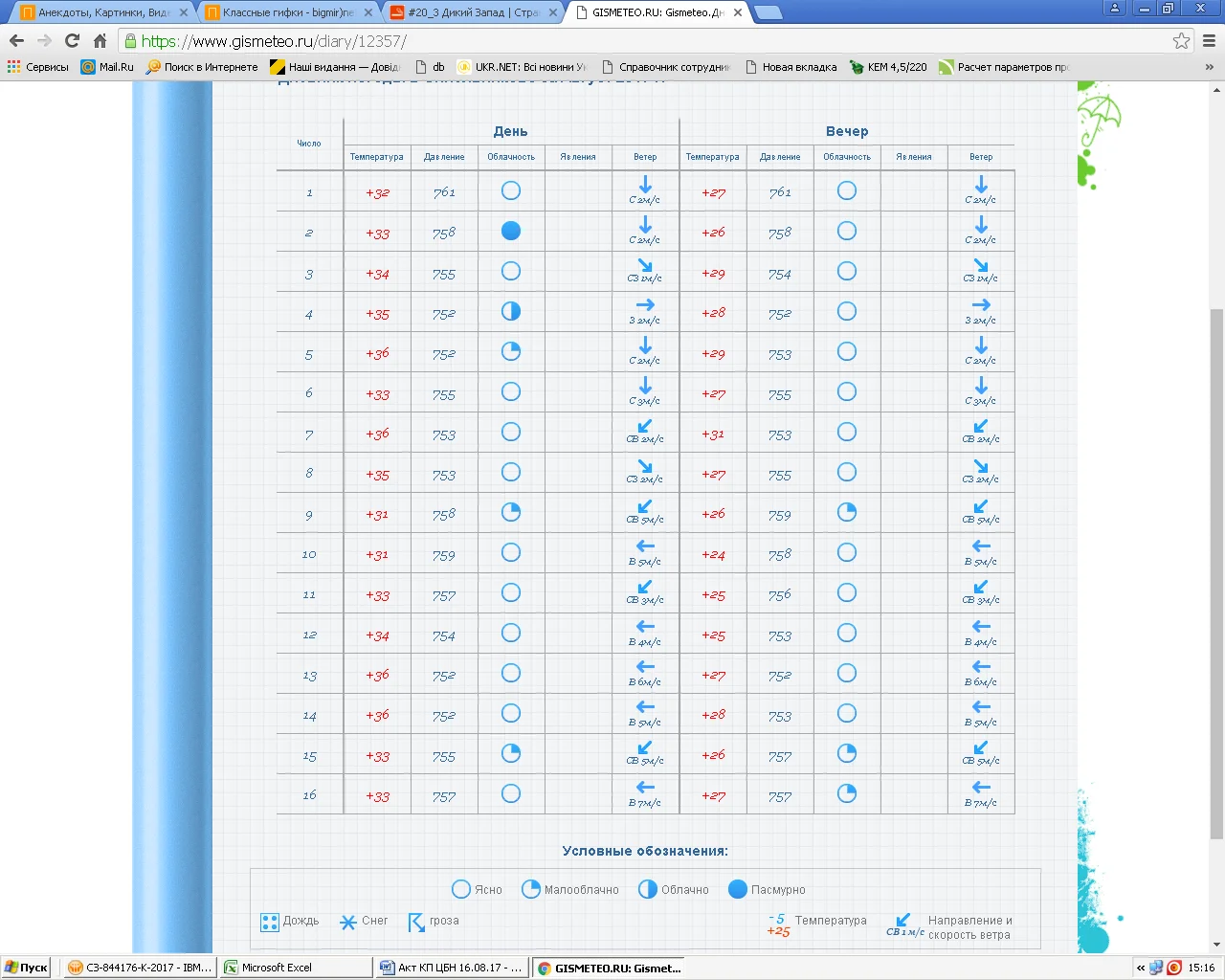Reload the Gismeteo page
The image size is (1225, 980).
tap(72, 40)
